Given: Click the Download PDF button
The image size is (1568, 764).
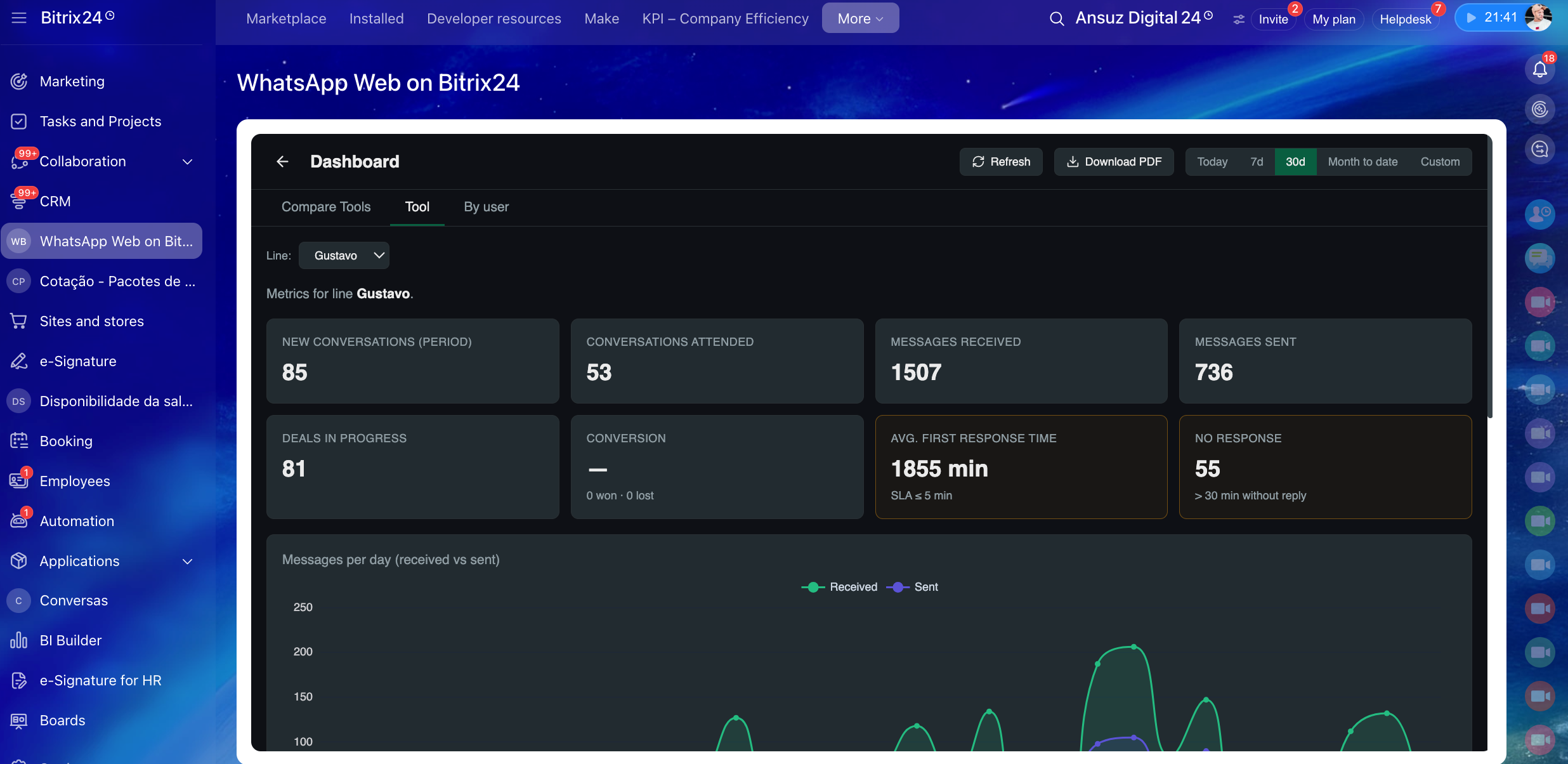Looking at the screenshot, I should [x=1114, y=162].
